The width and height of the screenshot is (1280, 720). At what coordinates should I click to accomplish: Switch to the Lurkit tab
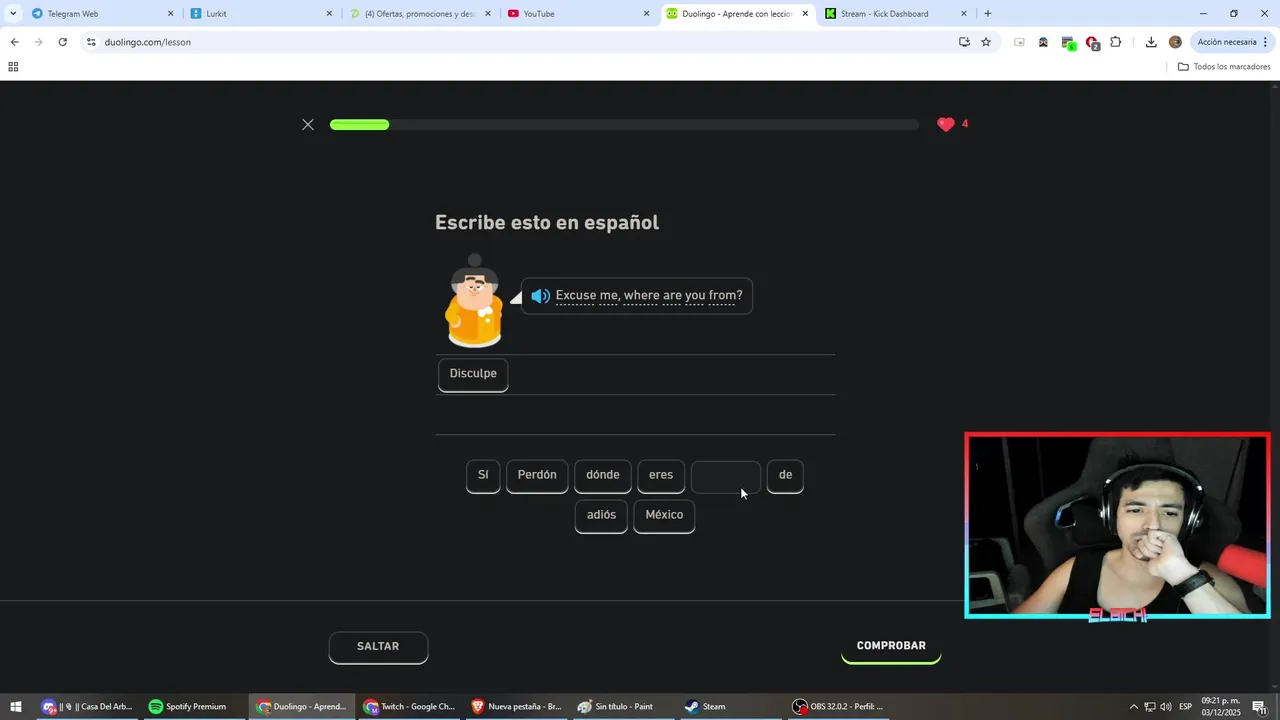pos(260,14)
